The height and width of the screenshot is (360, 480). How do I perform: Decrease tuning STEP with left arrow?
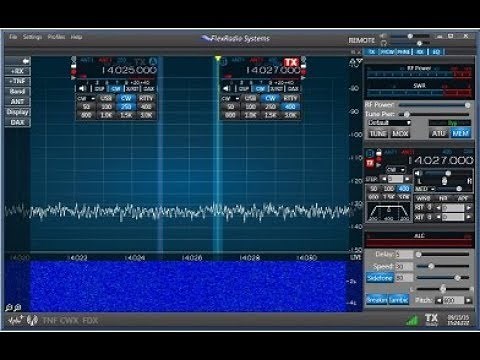click(384, 179)
